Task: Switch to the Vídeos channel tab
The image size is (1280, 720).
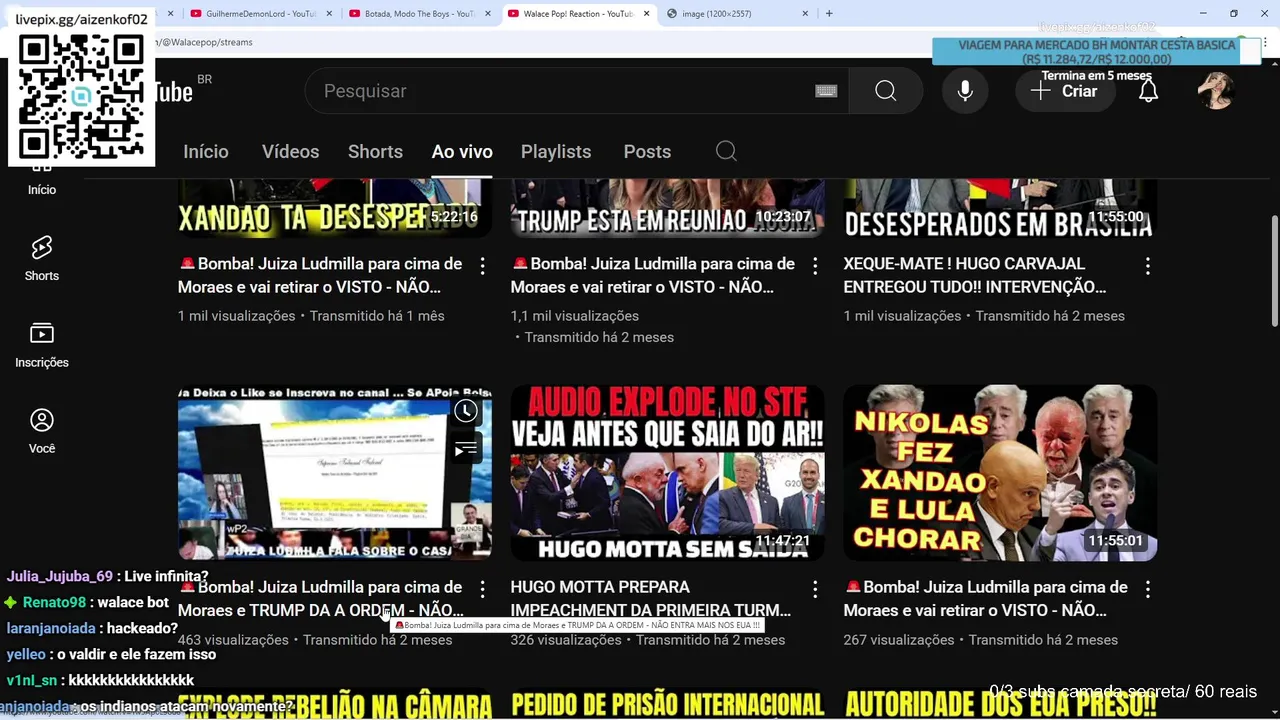Action: (290, 151)
